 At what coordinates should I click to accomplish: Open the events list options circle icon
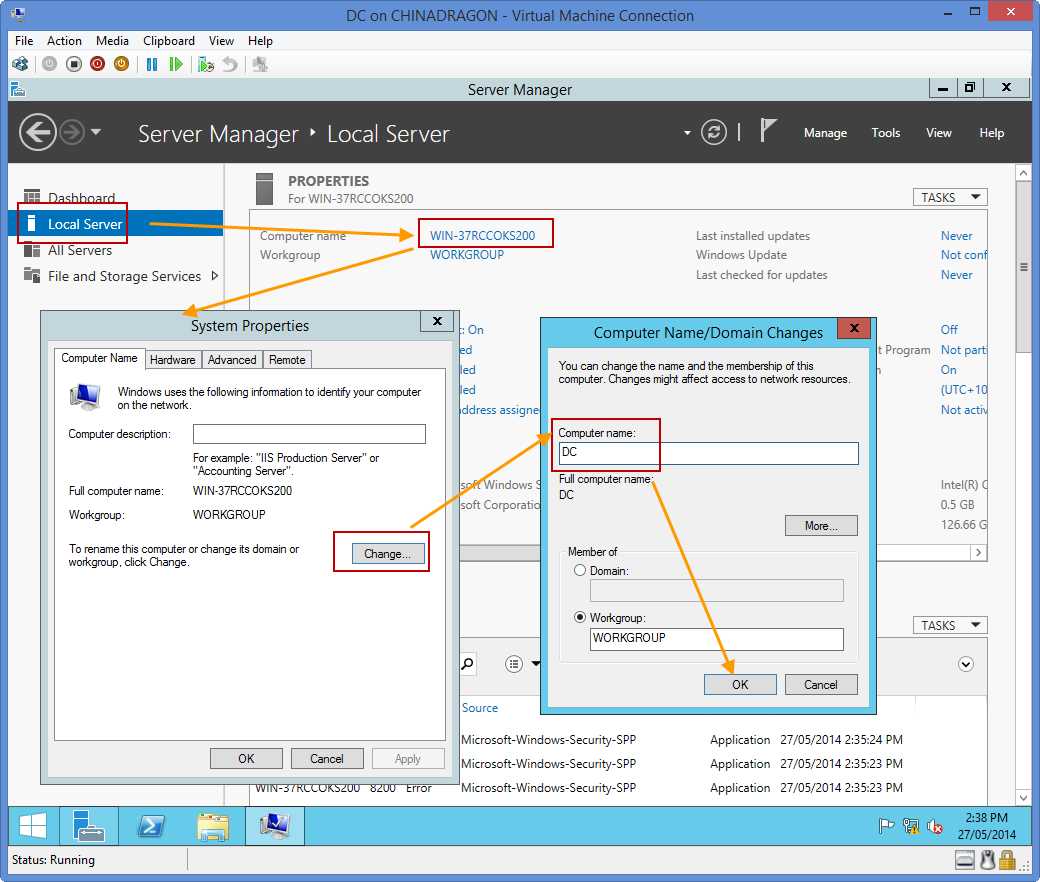(514, 664)
